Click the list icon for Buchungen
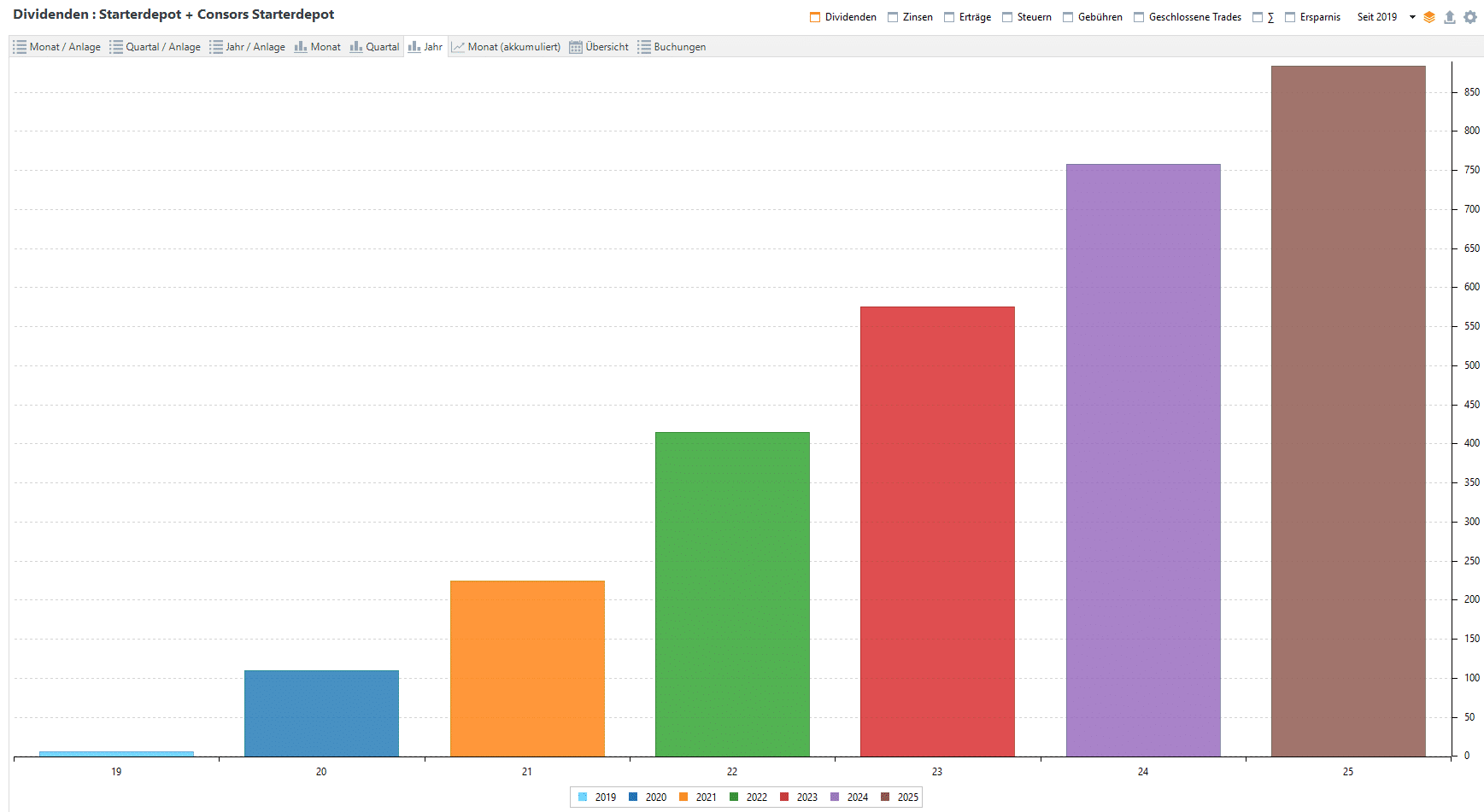The width and height of the screenshot is (1484, 812). tap(644, 47)
